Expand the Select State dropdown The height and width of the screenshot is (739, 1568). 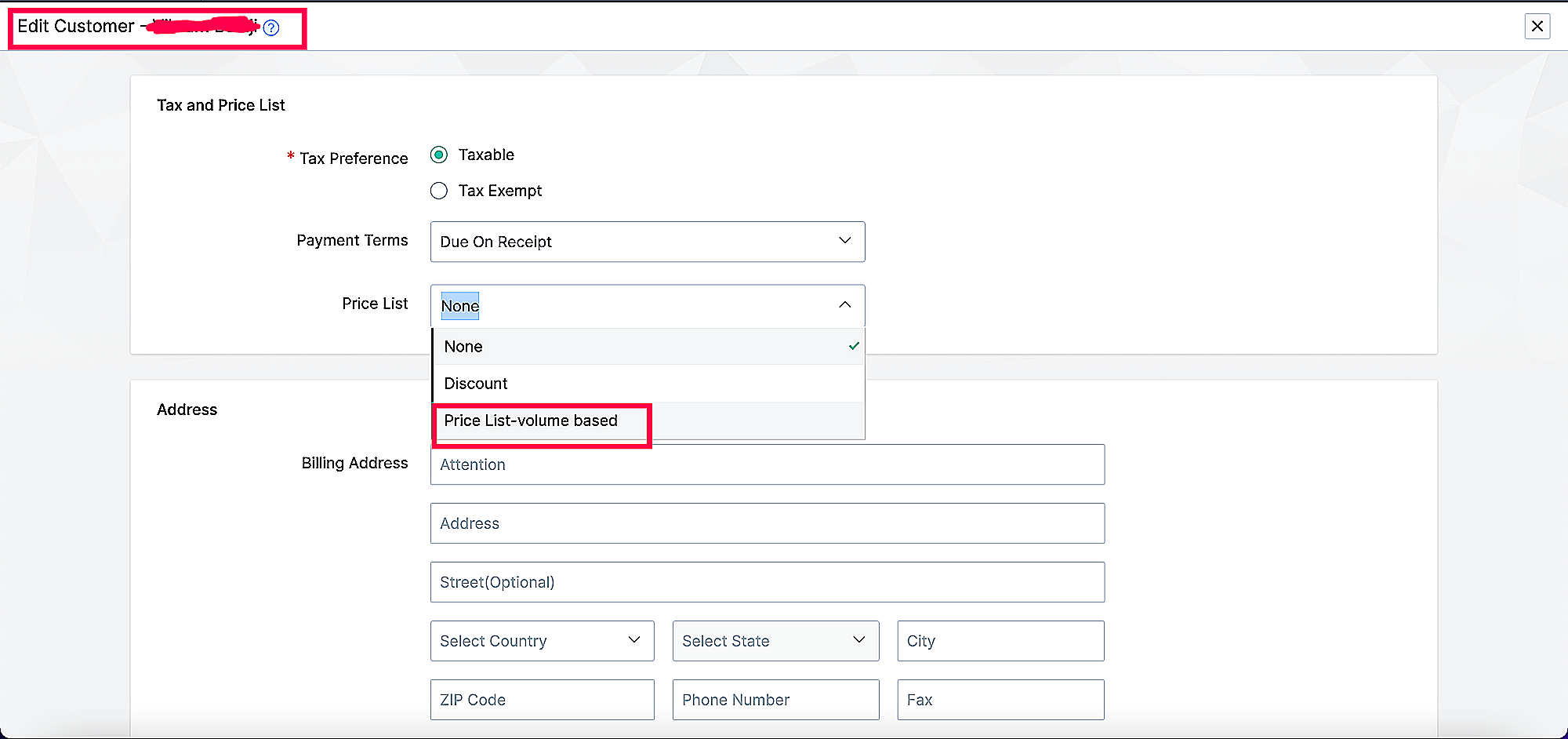[775, 641]
